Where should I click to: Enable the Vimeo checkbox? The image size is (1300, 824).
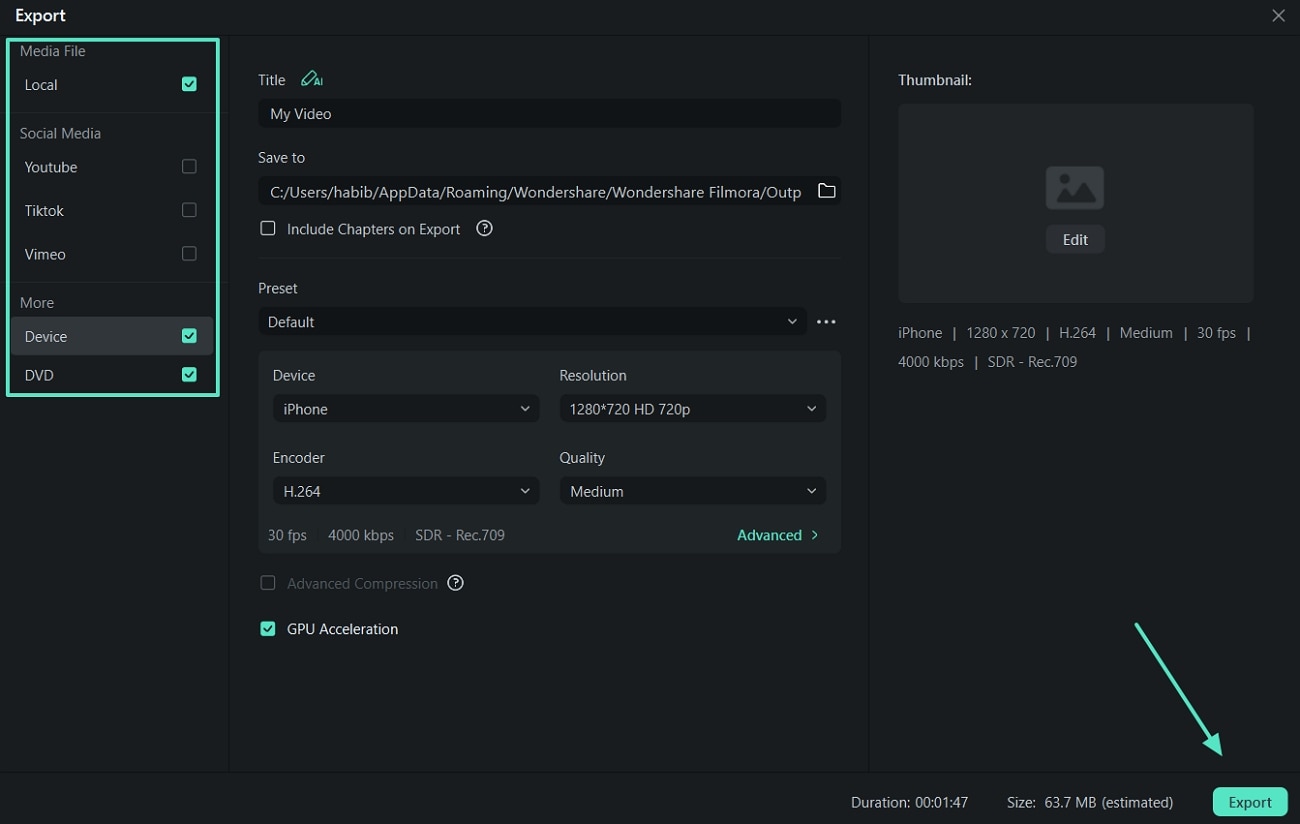click(x=189, y=253)
